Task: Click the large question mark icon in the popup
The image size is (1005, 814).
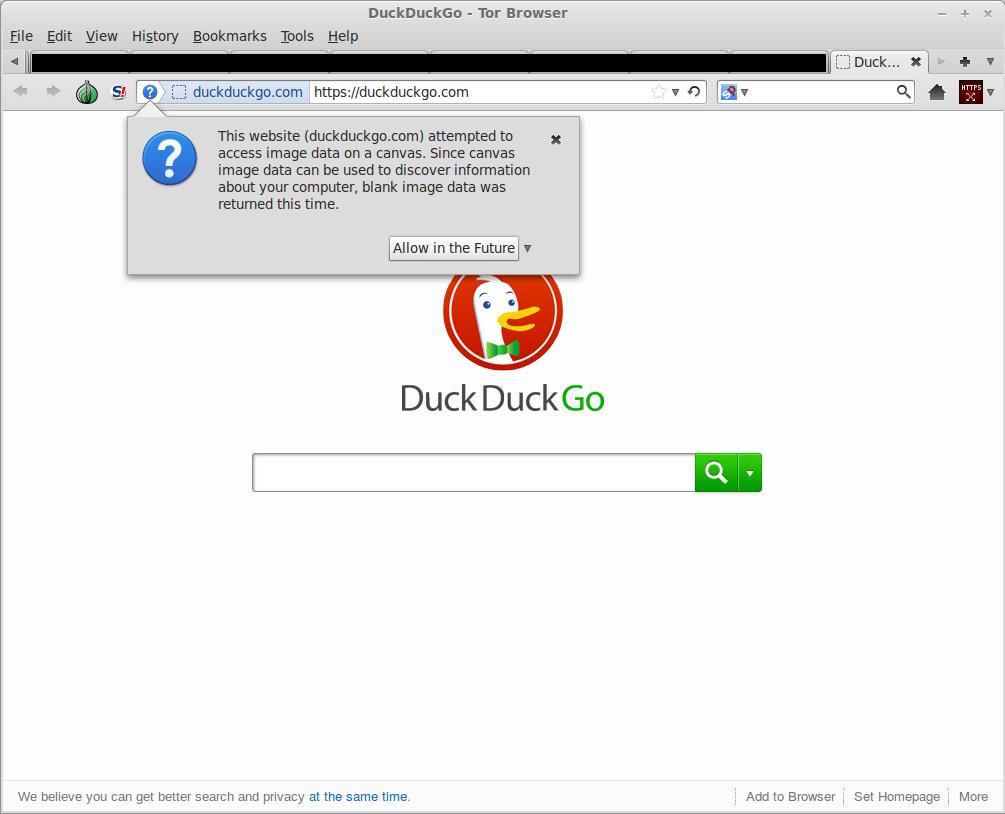Action: click(169, 158)
